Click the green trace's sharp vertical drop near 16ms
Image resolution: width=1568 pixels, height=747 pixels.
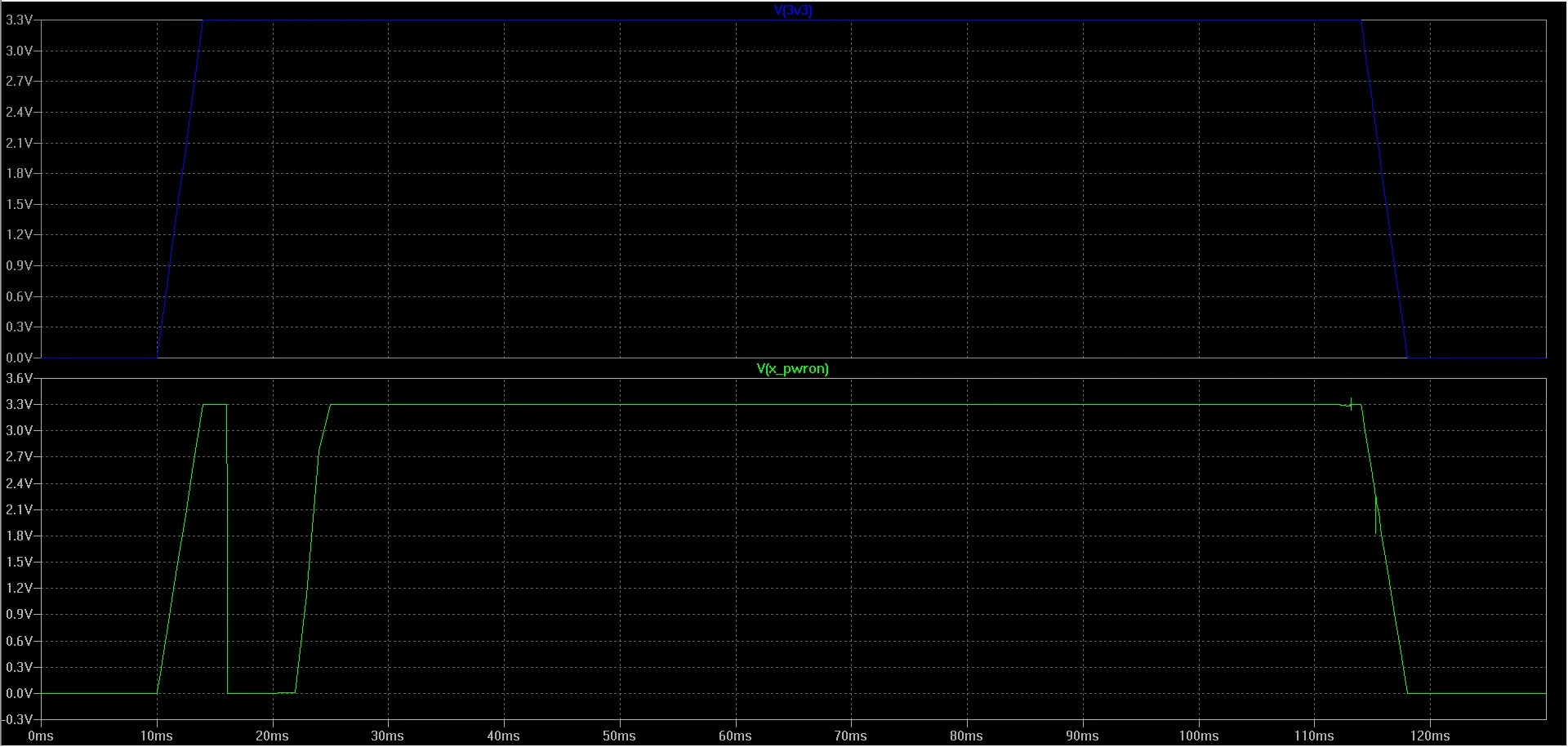(227, 571)
